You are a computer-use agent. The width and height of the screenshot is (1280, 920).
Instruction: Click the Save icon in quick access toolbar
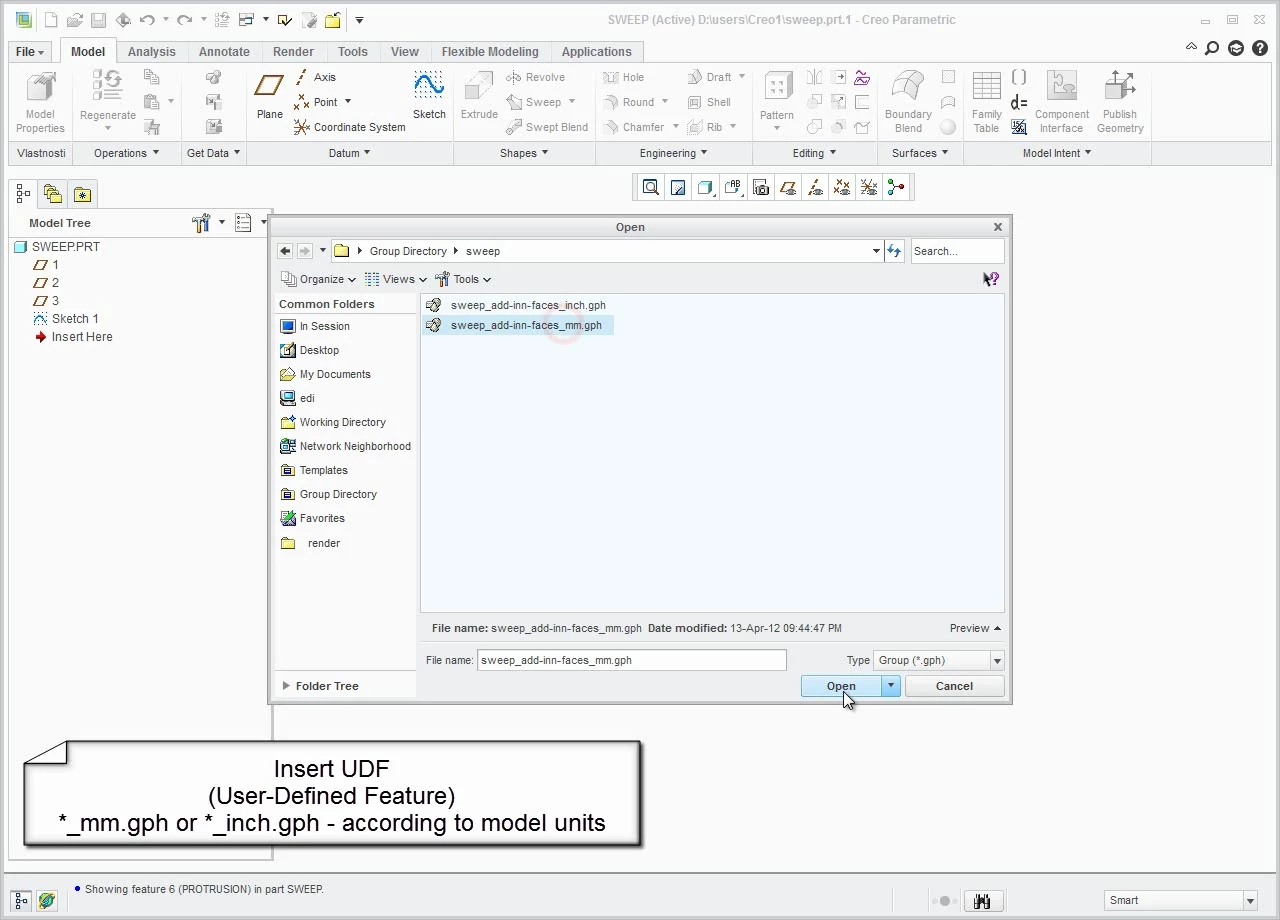tap(98, 20)
